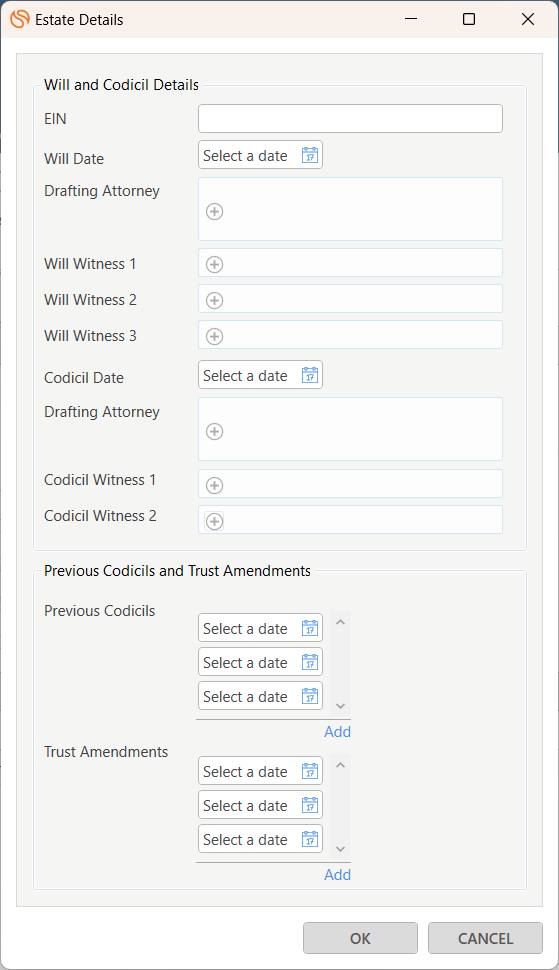Focus the EIN text field
This screenshot has height=970, width=559.
[351, 118]
